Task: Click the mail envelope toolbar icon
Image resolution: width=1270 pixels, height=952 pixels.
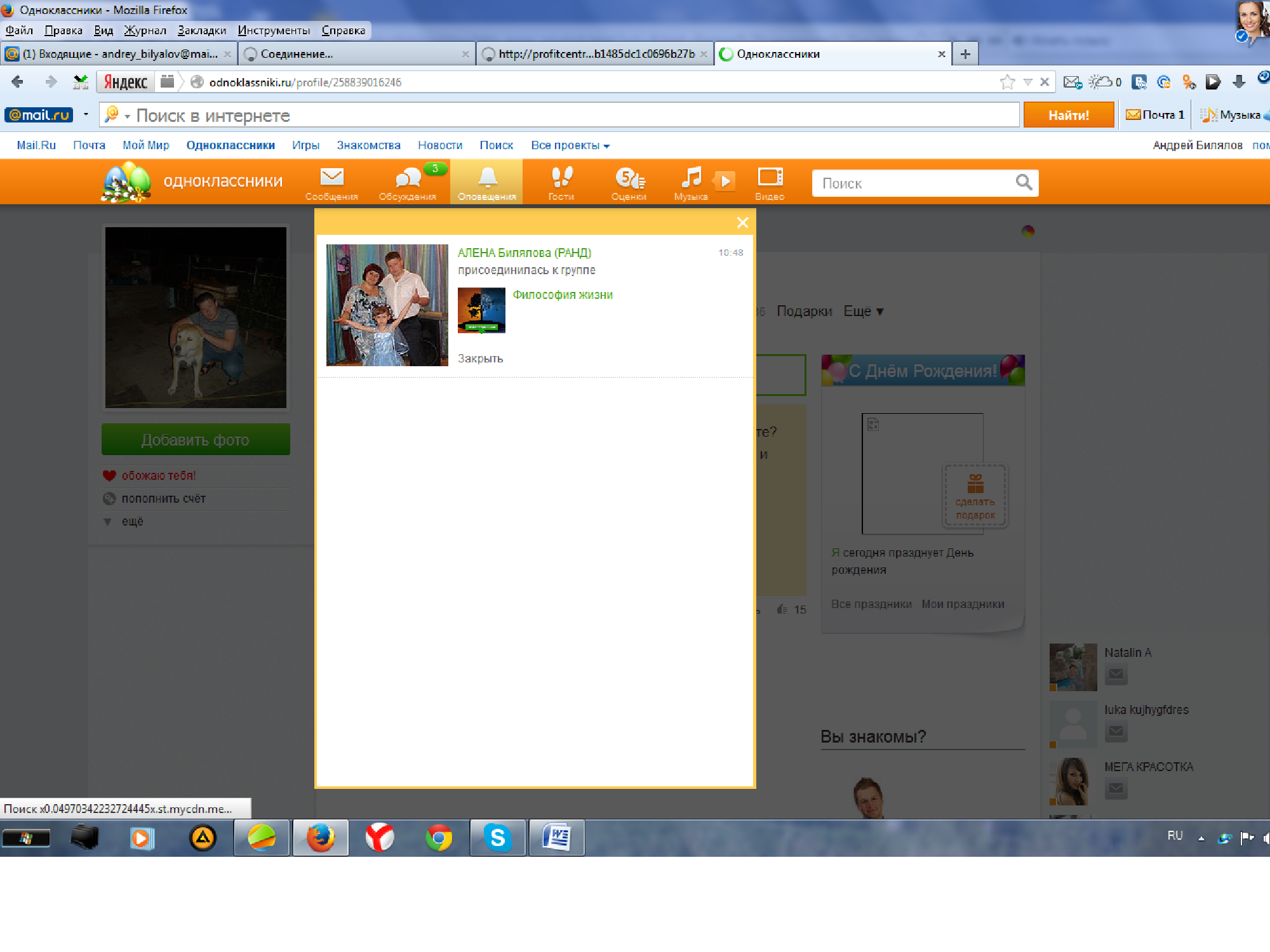Action: [1073, 82]
